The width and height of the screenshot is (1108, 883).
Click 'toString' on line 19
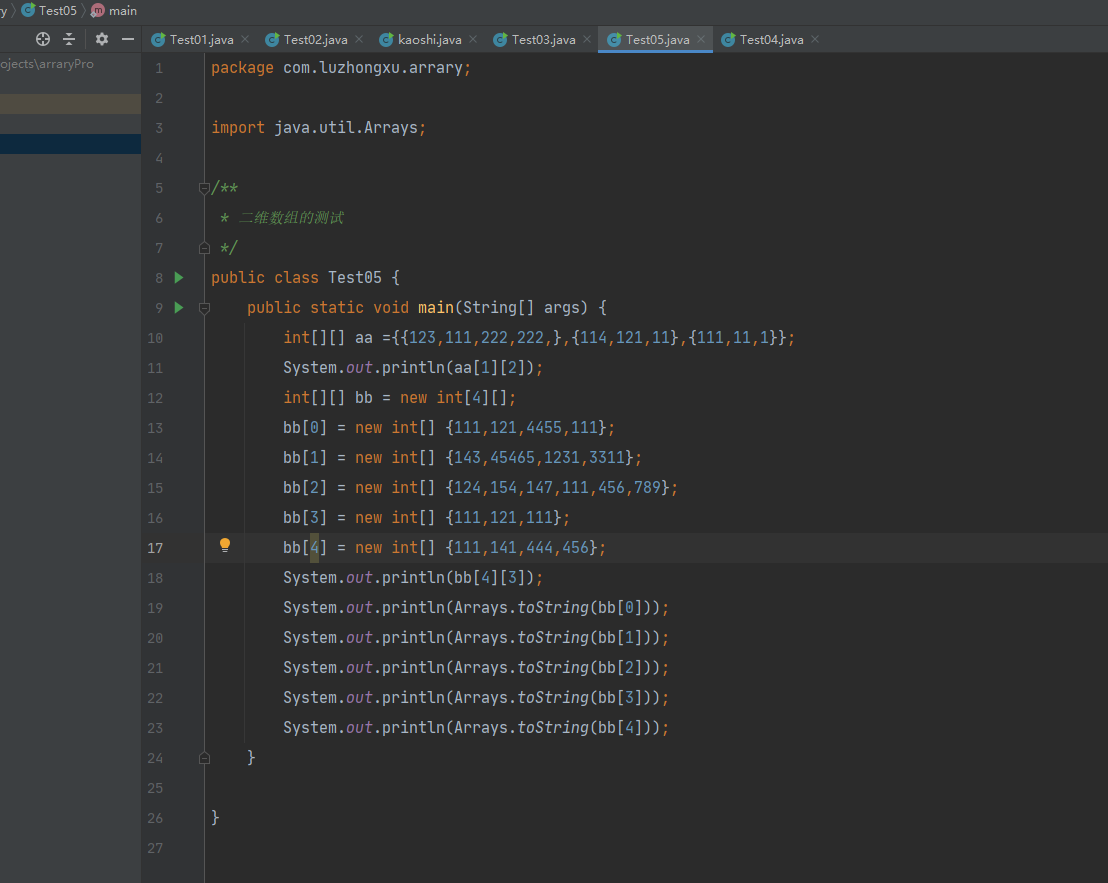coord(553,608)
